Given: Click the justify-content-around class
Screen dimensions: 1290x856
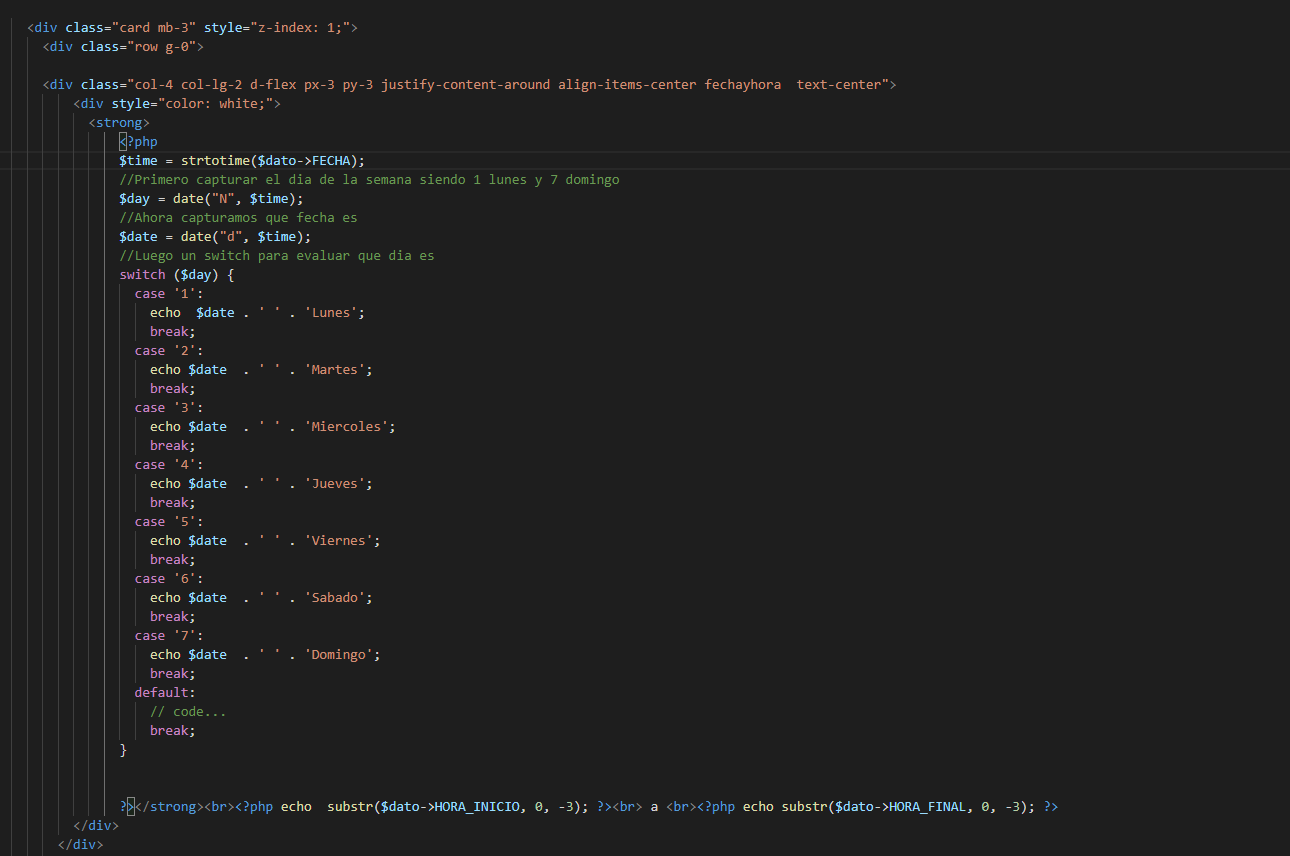Looking at the screenshot, I should pyautogui.click(x=466, y=84).
